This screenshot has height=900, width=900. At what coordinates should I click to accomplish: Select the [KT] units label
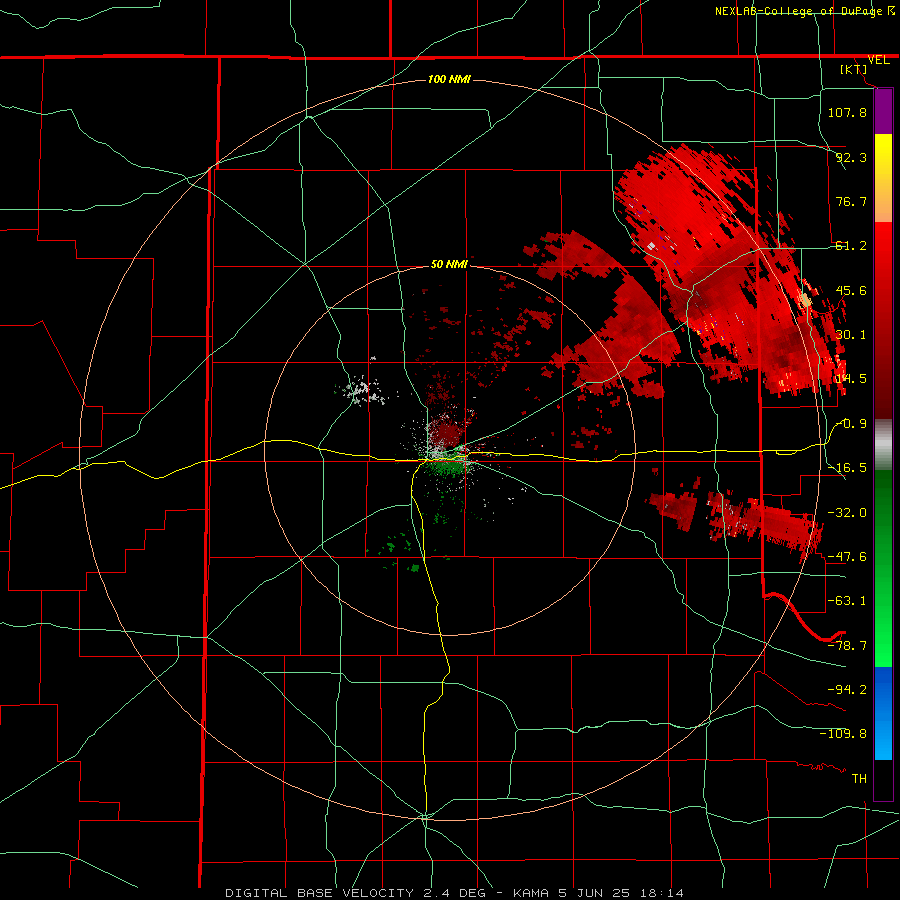click(853, 69)
